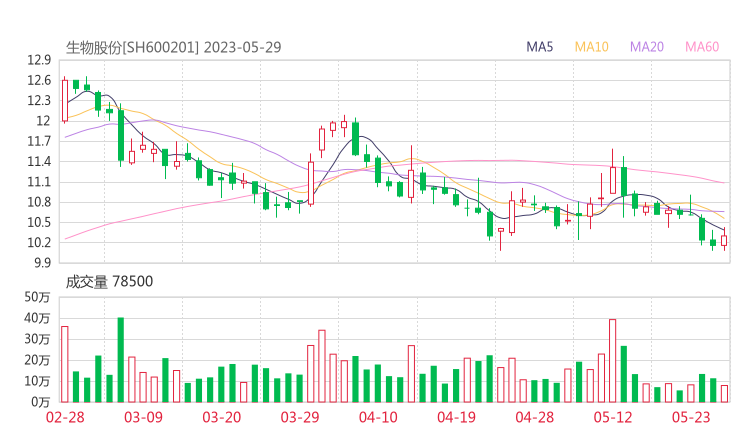This screenshot has width=740, height=440.
Task: Click the 04-19 date axis label
Action: 456,417
